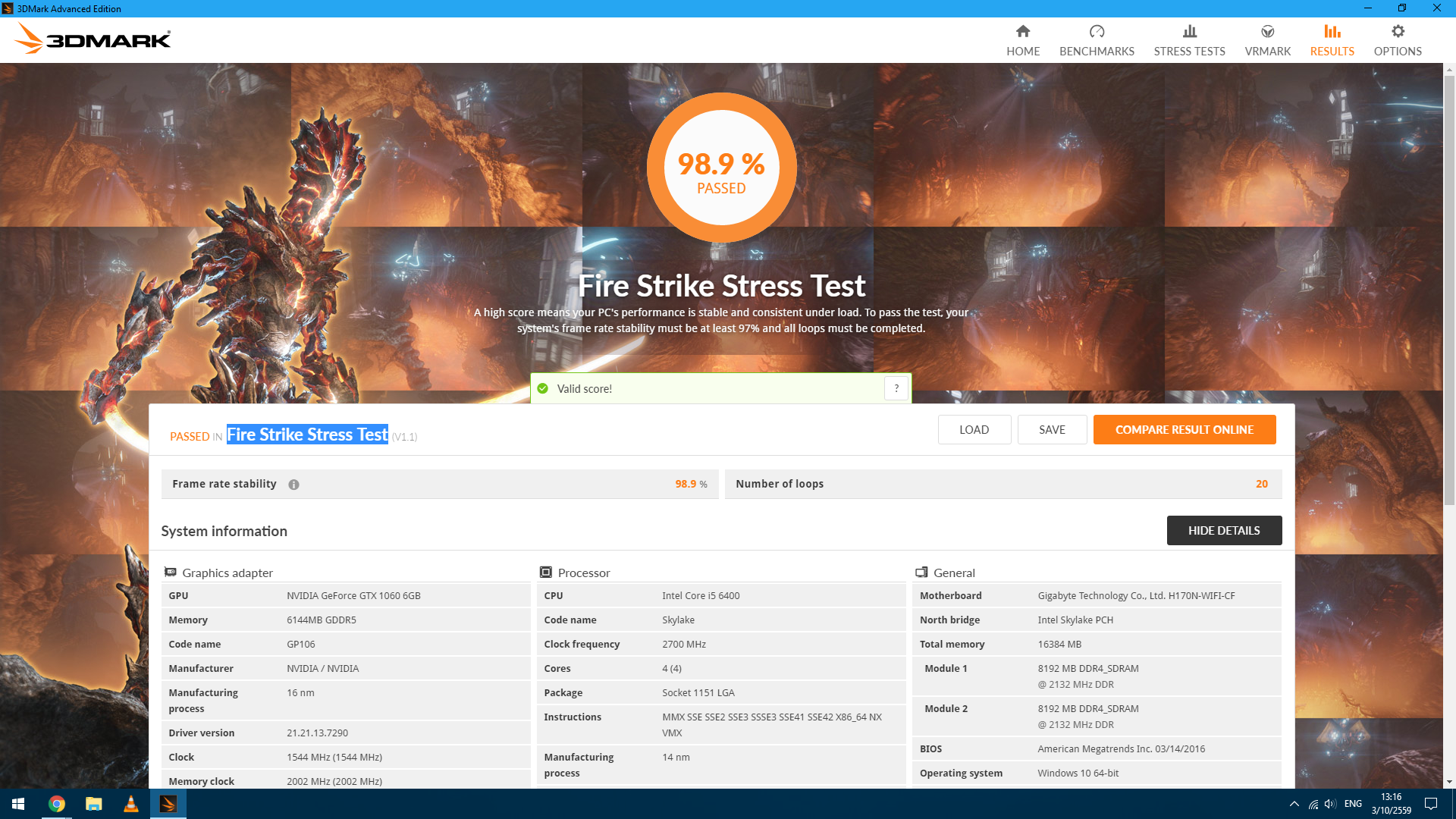Go to the Benchmarks gauge icon

click(1097, 32)
